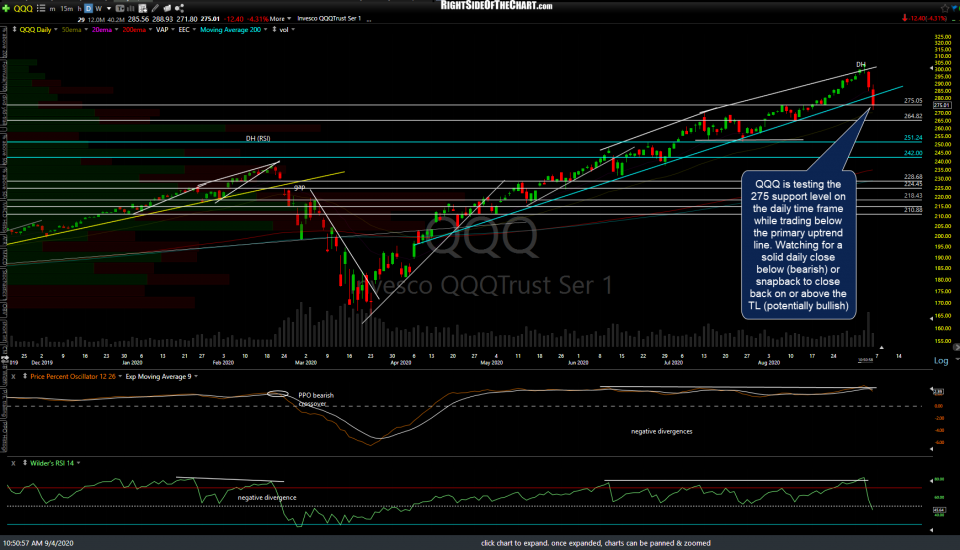Click the share chart icon
960x550 pixels.
click(x=179, y=8)
